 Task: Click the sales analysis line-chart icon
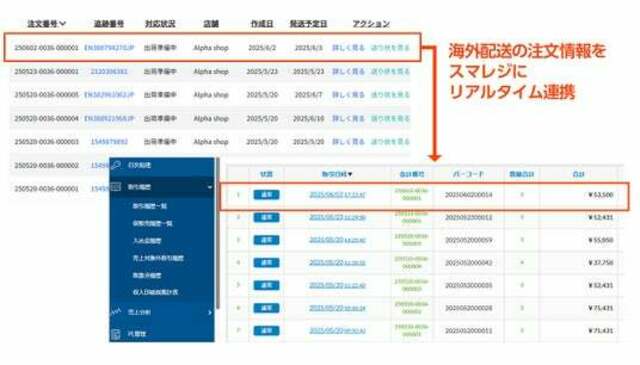116,312
